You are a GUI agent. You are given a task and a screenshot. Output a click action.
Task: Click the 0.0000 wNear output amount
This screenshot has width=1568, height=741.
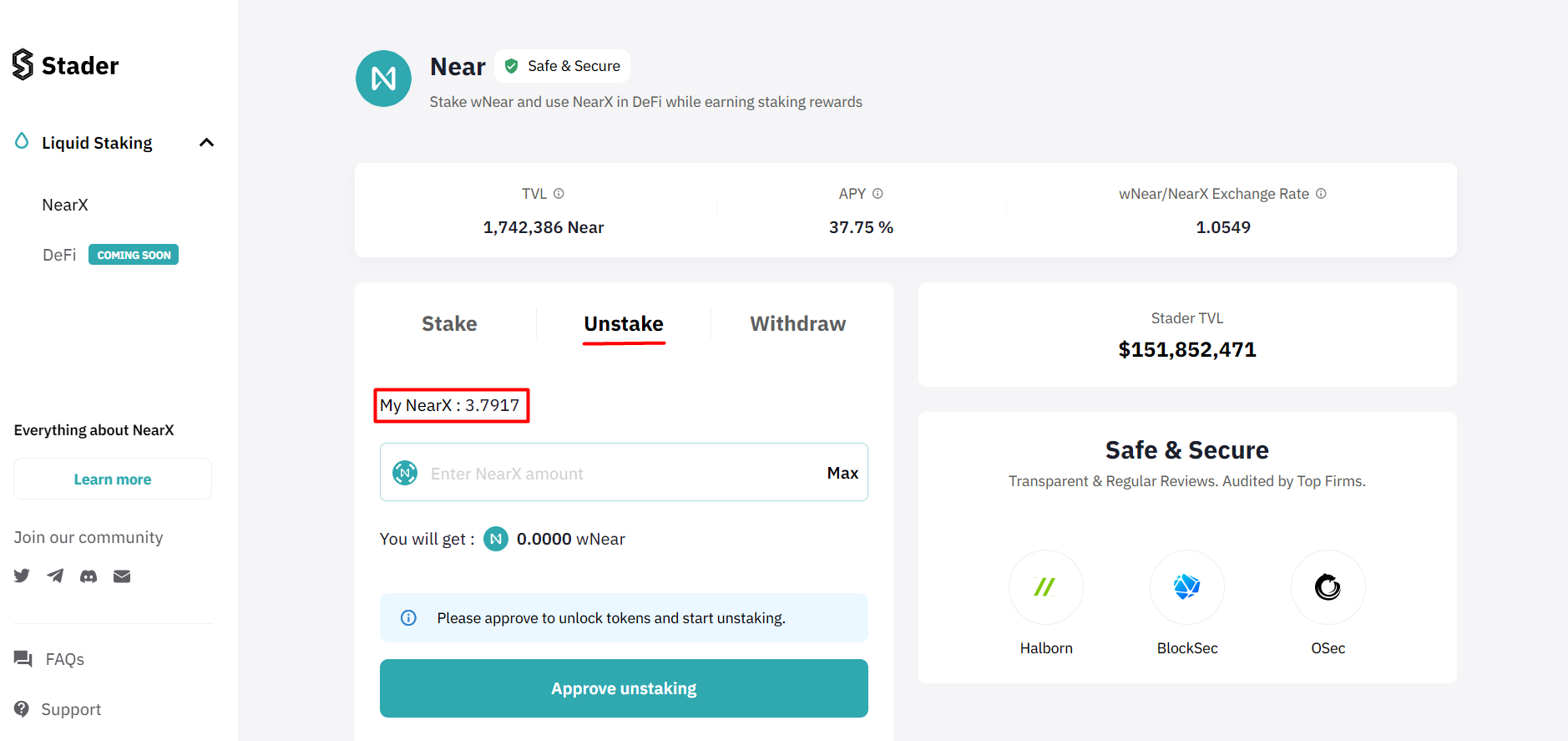tap(571, 539)
